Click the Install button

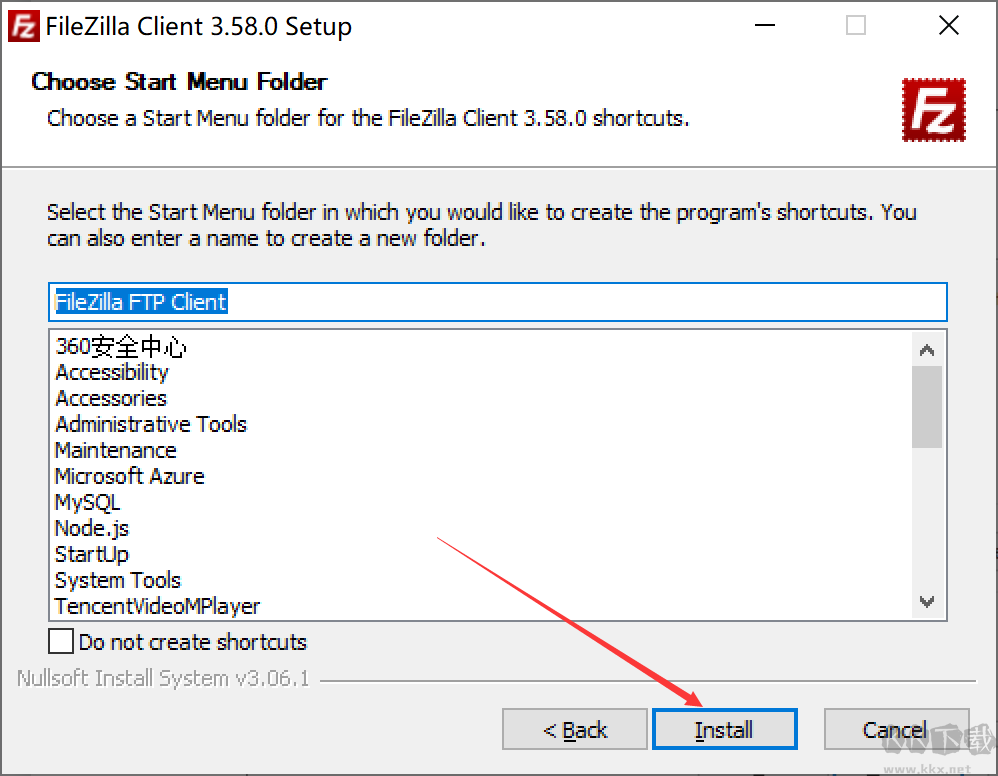pyautogui.click(x=724, y=729)
